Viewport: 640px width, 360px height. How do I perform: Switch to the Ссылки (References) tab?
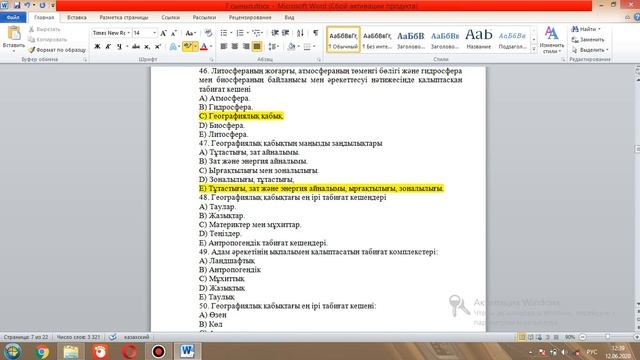(x=170, y=18)
